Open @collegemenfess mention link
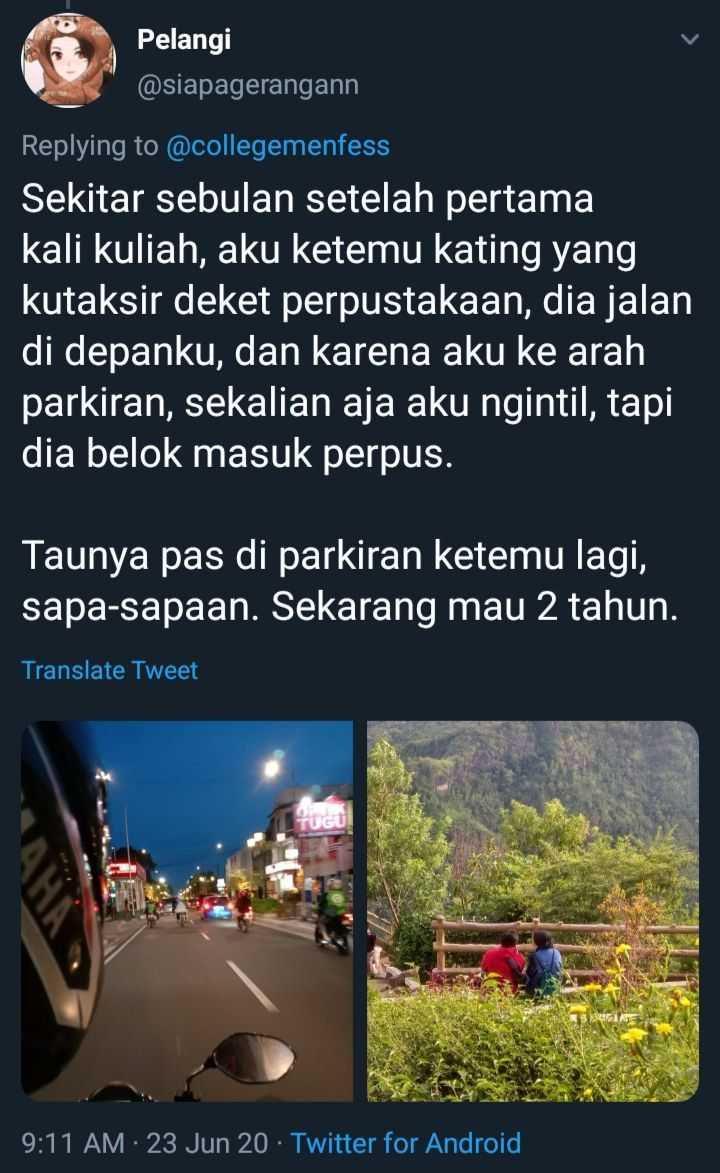Viewport: 720px width, 1173px height. (x=278, y=145)
